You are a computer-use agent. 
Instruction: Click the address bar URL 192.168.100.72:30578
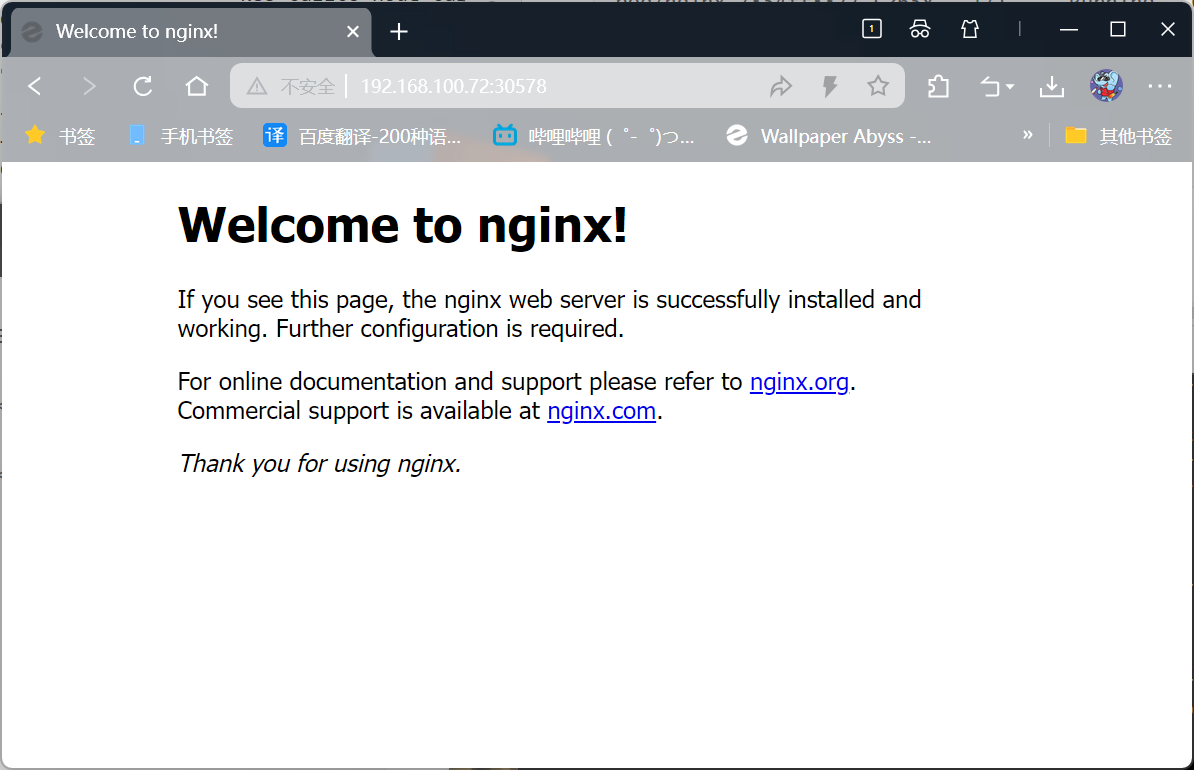pyautogui.click(x=454, y=86)
